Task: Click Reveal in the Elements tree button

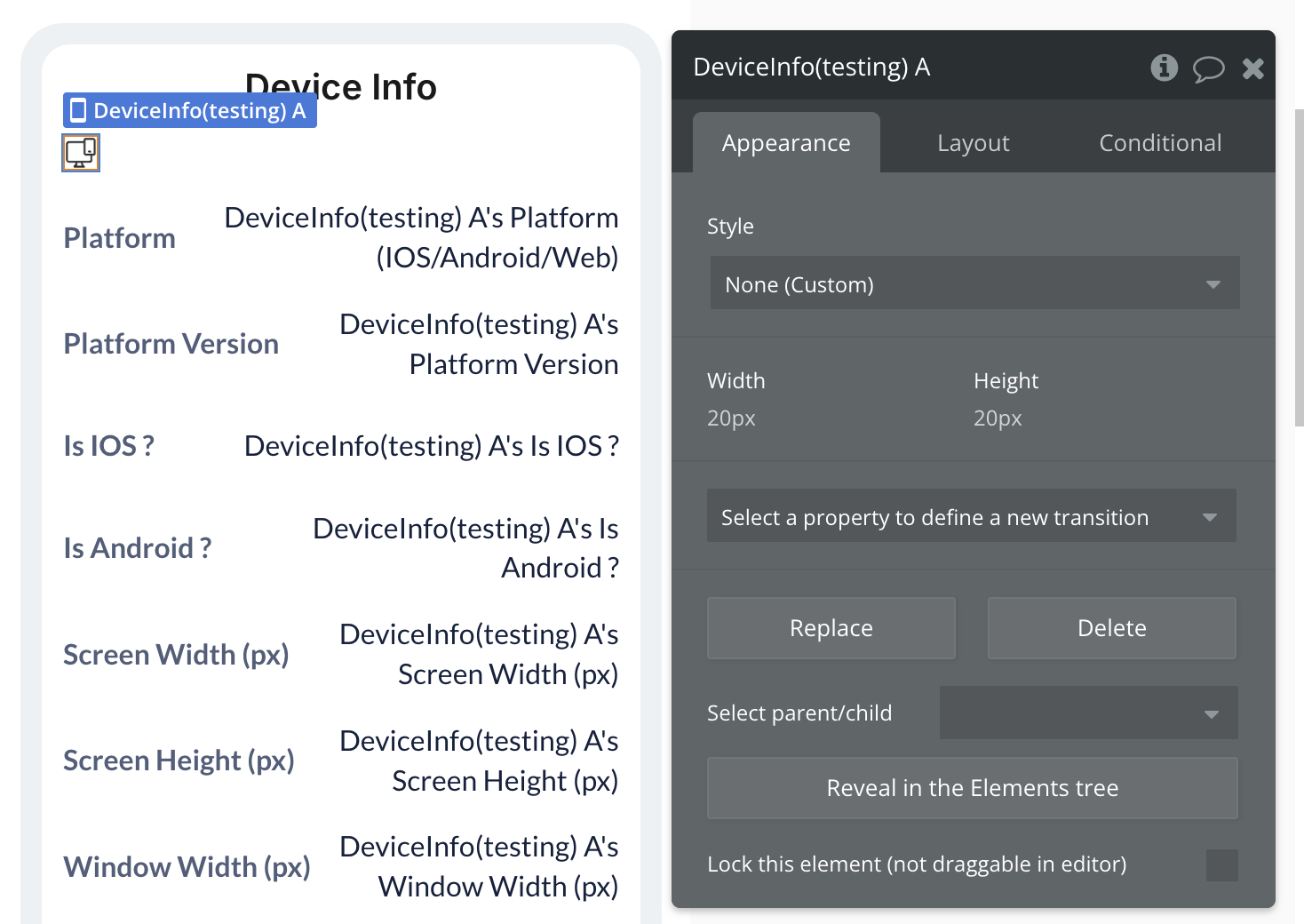Action: click(972, 788)
